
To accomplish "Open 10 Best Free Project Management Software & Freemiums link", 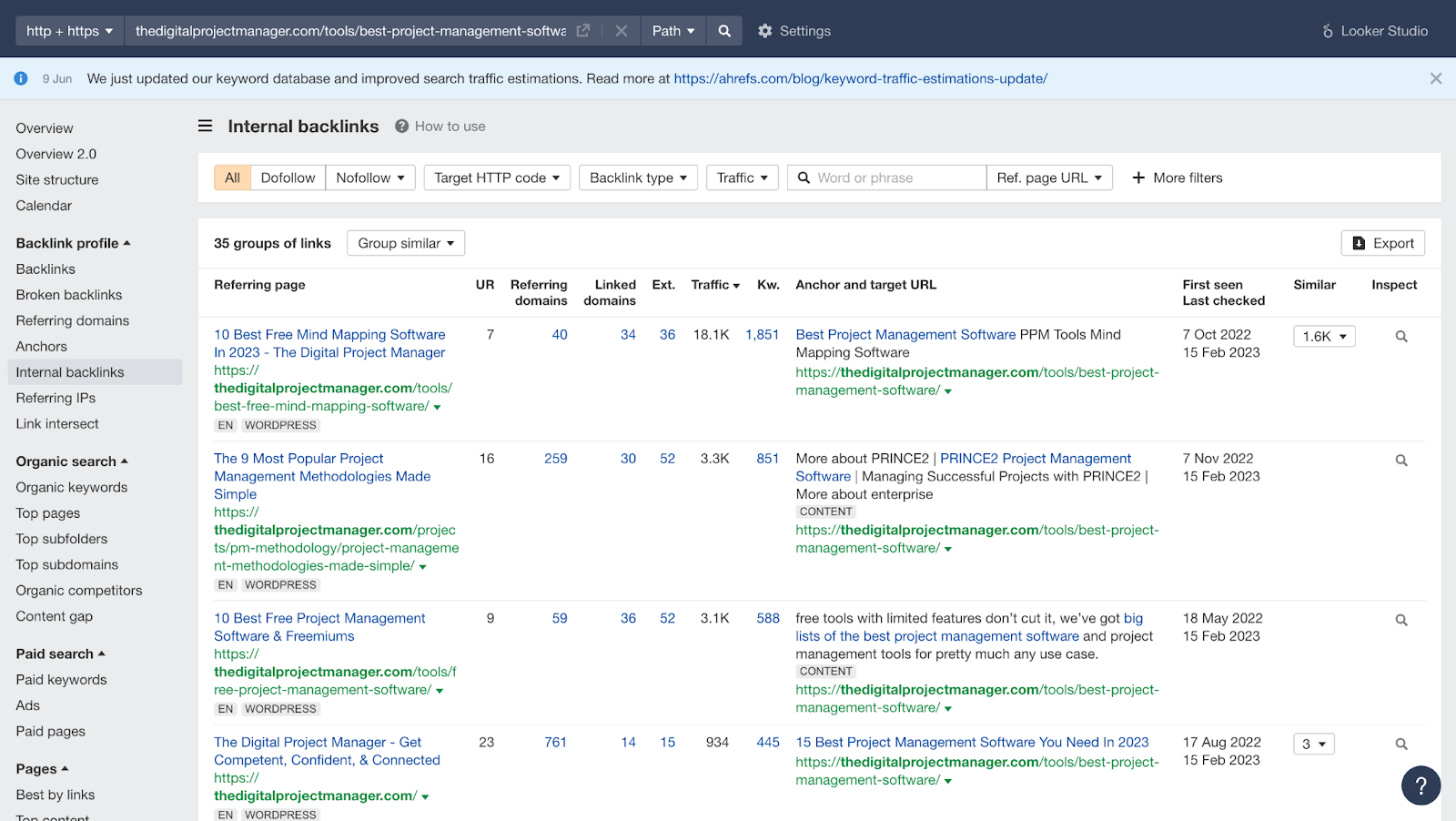I will pos(319,627).
